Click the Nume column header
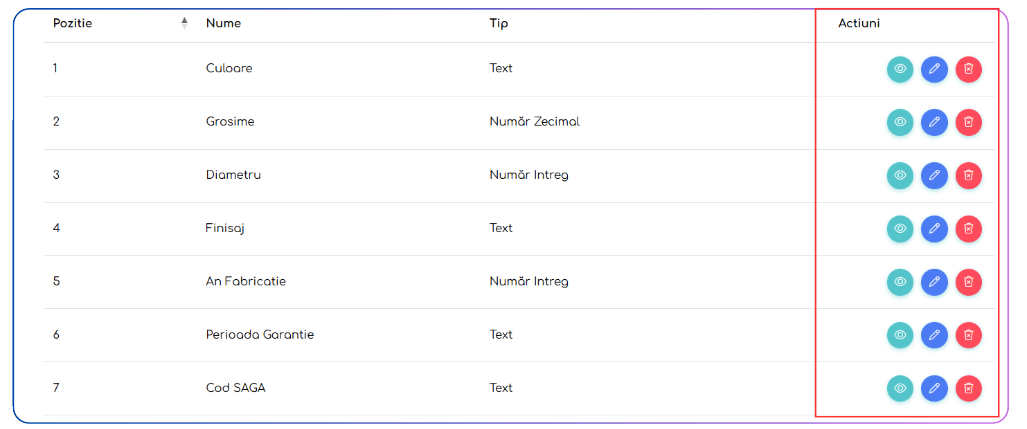1027x429 pixels. pos(223,23)
